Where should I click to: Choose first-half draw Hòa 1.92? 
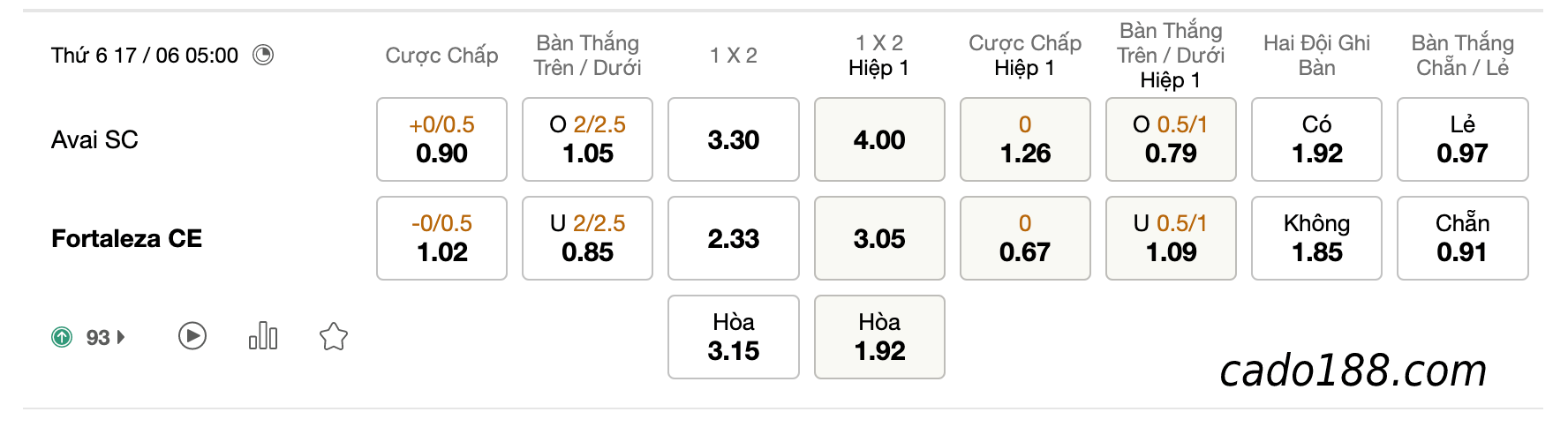[x=879, y=337]
